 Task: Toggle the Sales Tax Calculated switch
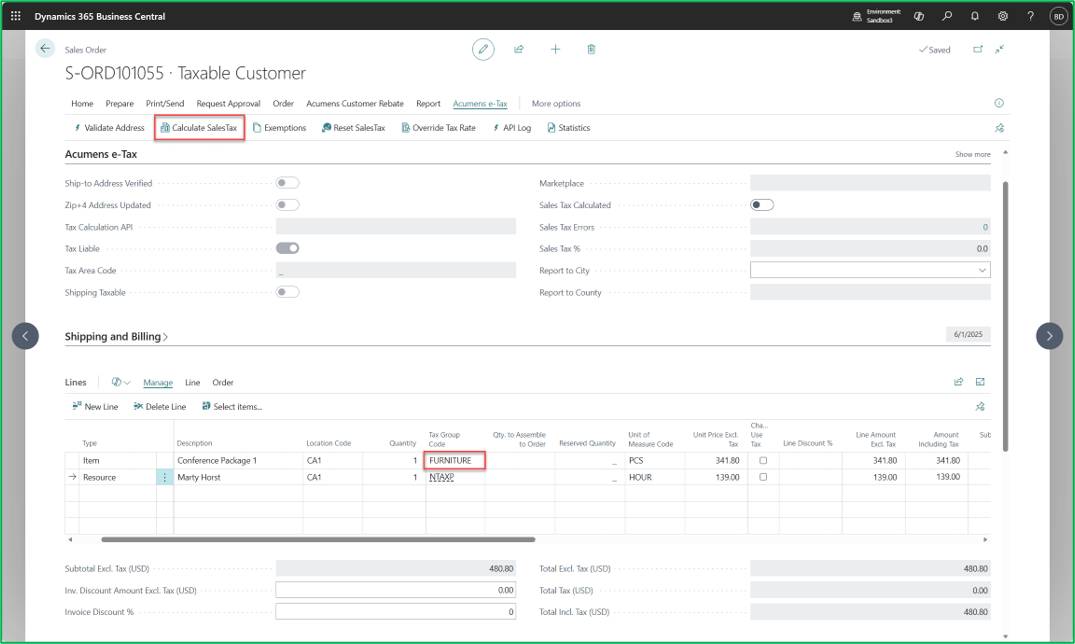762,205
